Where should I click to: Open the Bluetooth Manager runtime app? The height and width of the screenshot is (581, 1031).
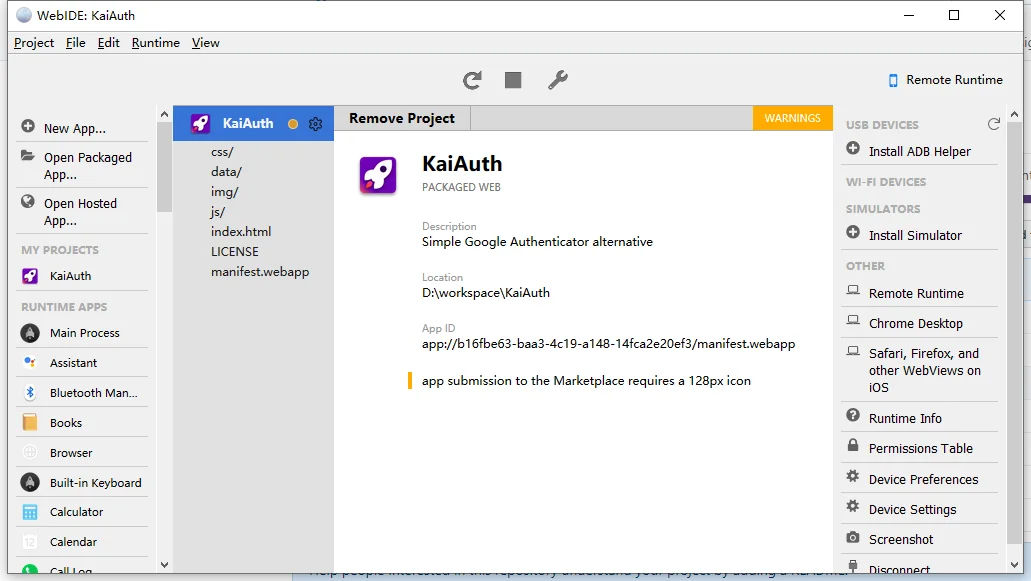point(93,393)
